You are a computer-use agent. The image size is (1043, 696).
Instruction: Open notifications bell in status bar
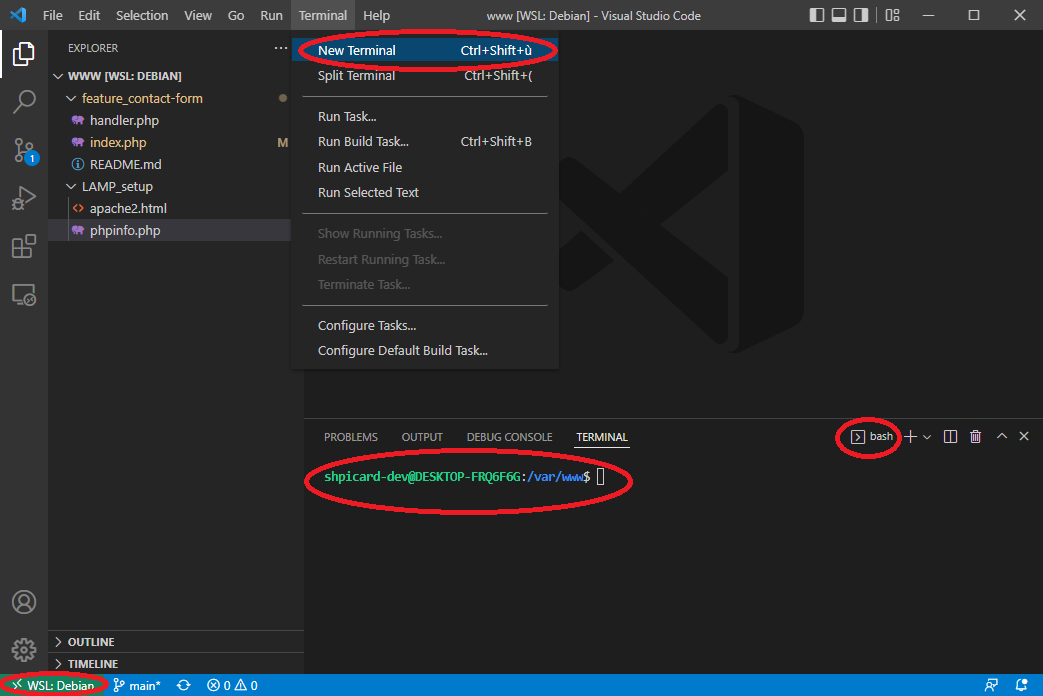1022,685
